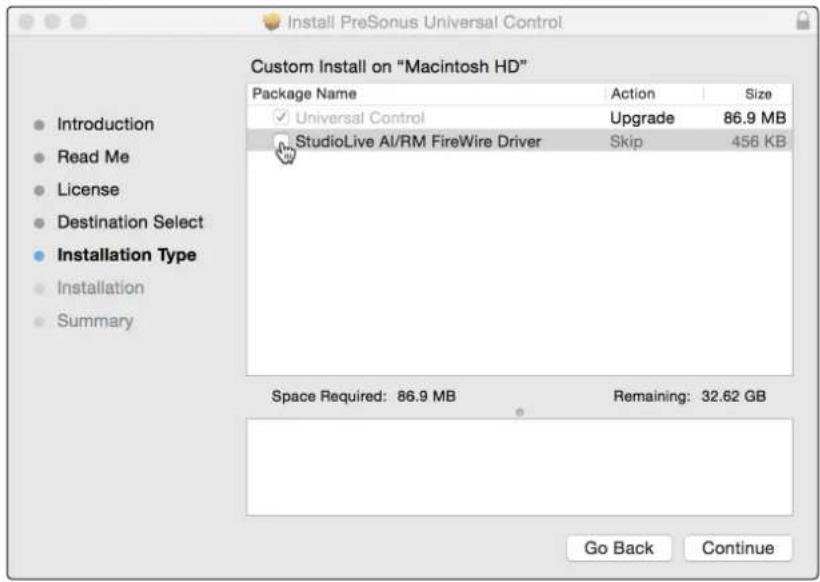This screenshot has width=820, height=582.
Task: Click the Summary step in sidebar
Action: tap(95, 321)
